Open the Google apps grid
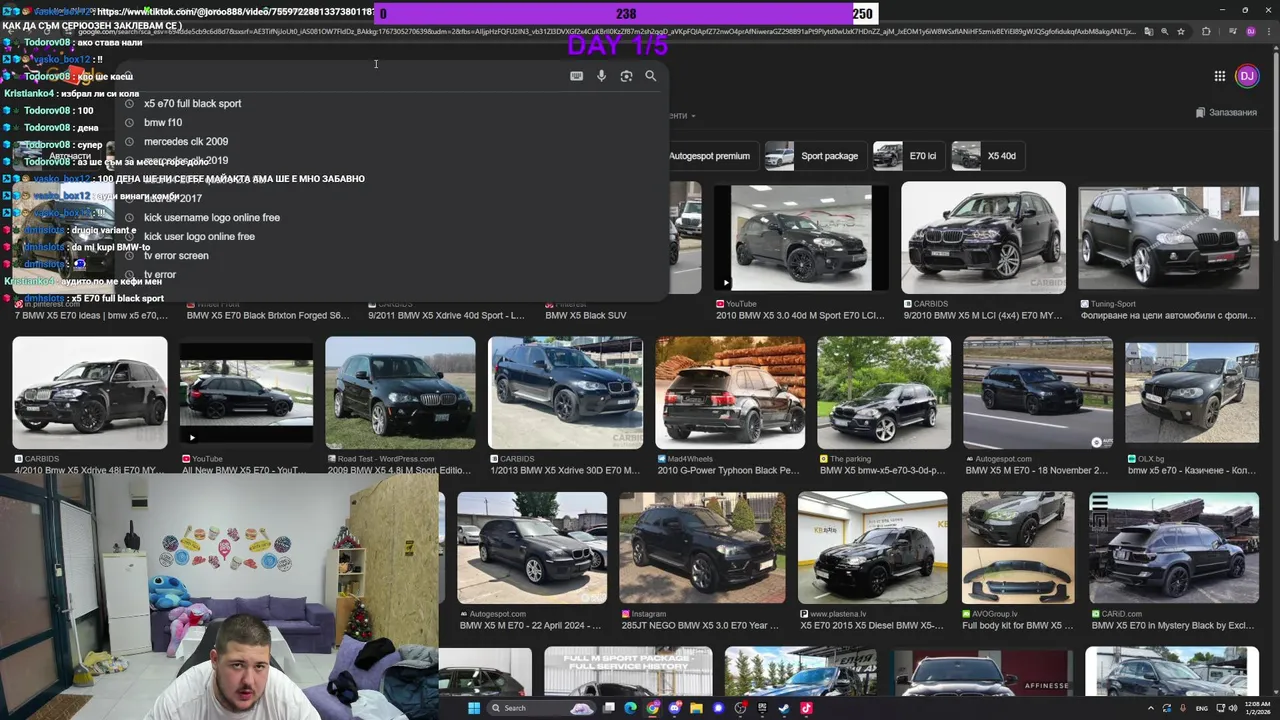Screen dimensions: 1280x720 pyautogui.click(x=1220, y=76)
